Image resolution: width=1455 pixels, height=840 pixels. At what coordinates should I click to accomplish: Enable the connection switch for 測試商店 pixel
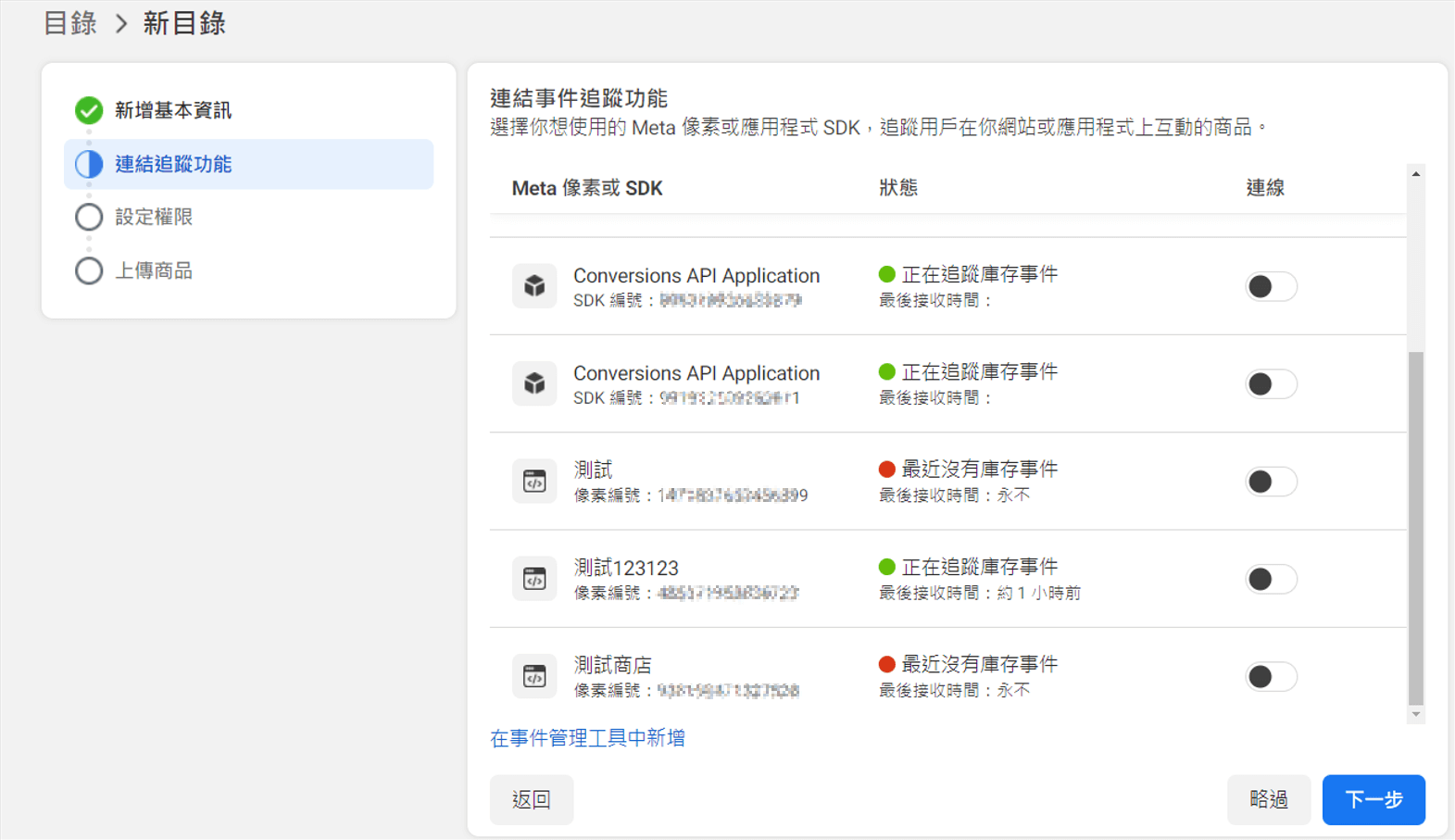[1271, 676]
